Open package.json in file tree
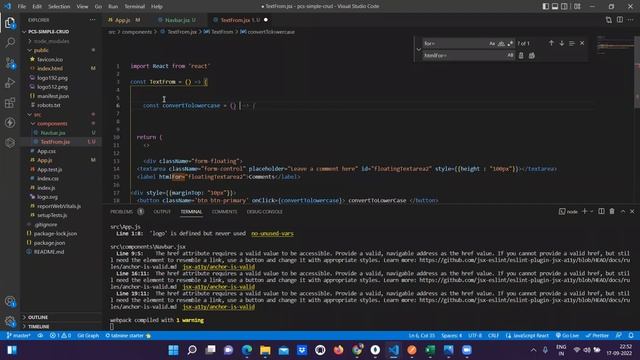Screen dimensions: 640x360 49,243
